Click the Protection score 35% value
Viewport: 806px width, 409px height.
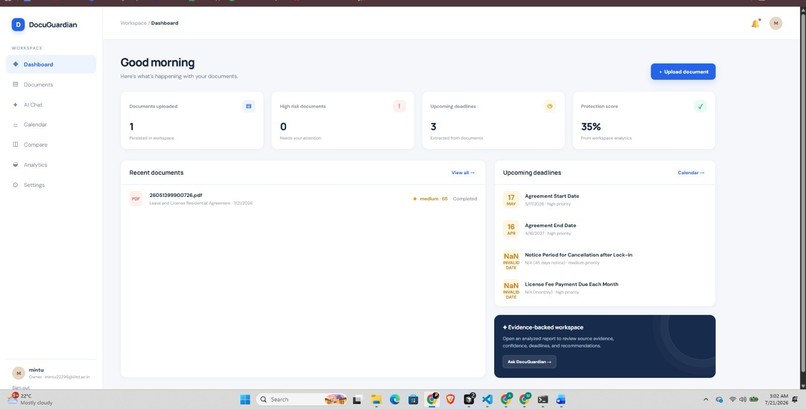coord(591,126)
